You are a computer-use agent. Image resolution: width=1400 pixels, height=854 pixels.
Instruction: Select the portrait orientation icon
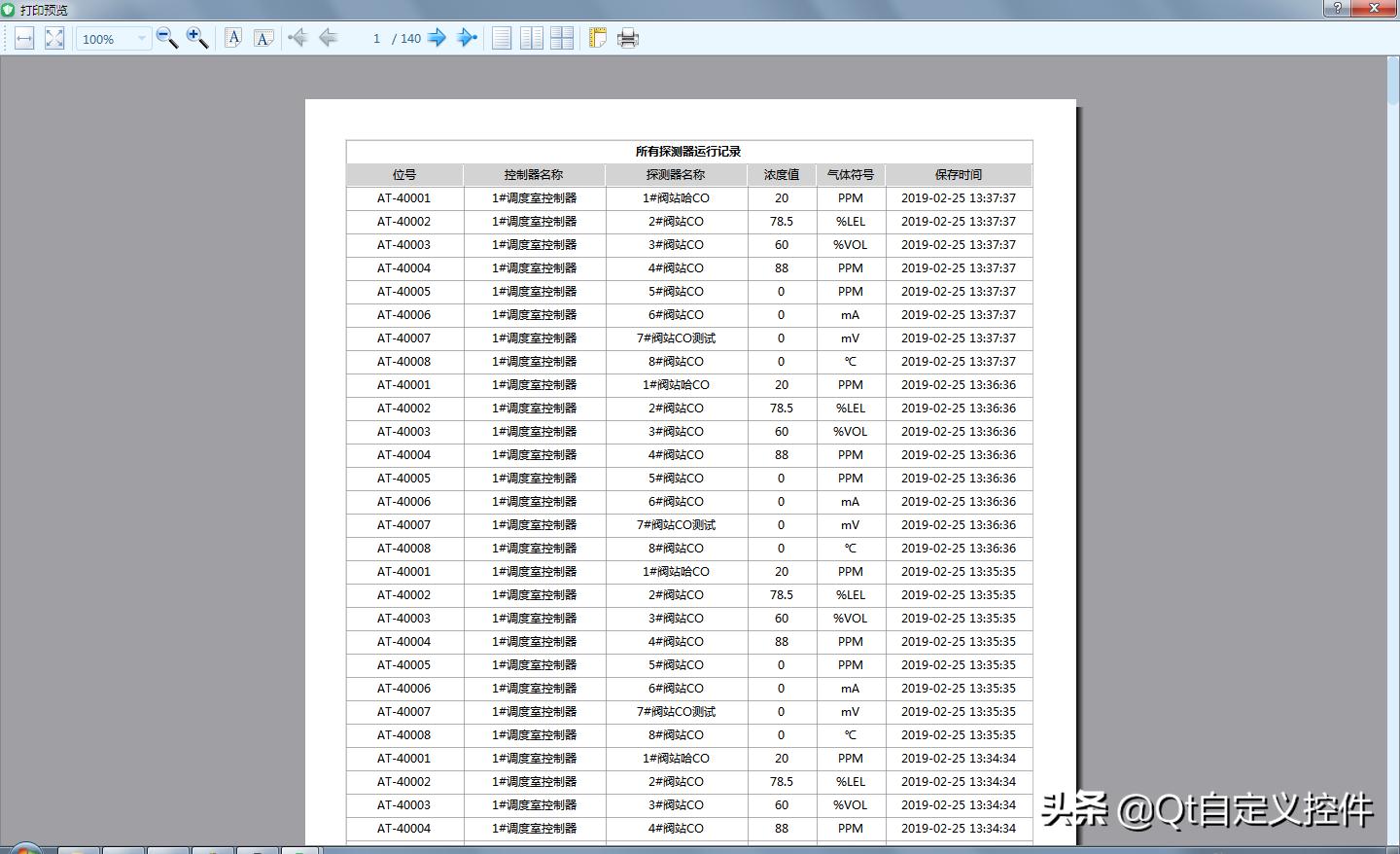[x=233, y=38]
